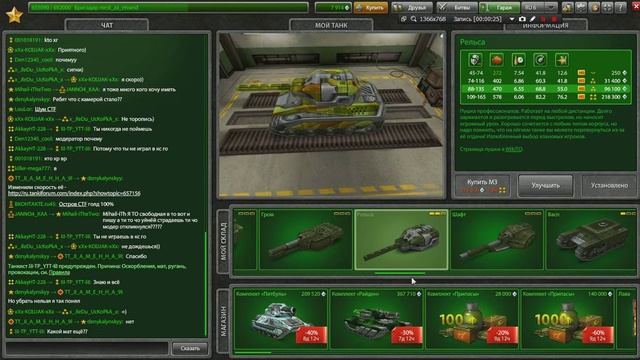Click the МАГАЗИН vertical tab
The height and width of the screenshot is (360, 640).
(x=223, y=321)
